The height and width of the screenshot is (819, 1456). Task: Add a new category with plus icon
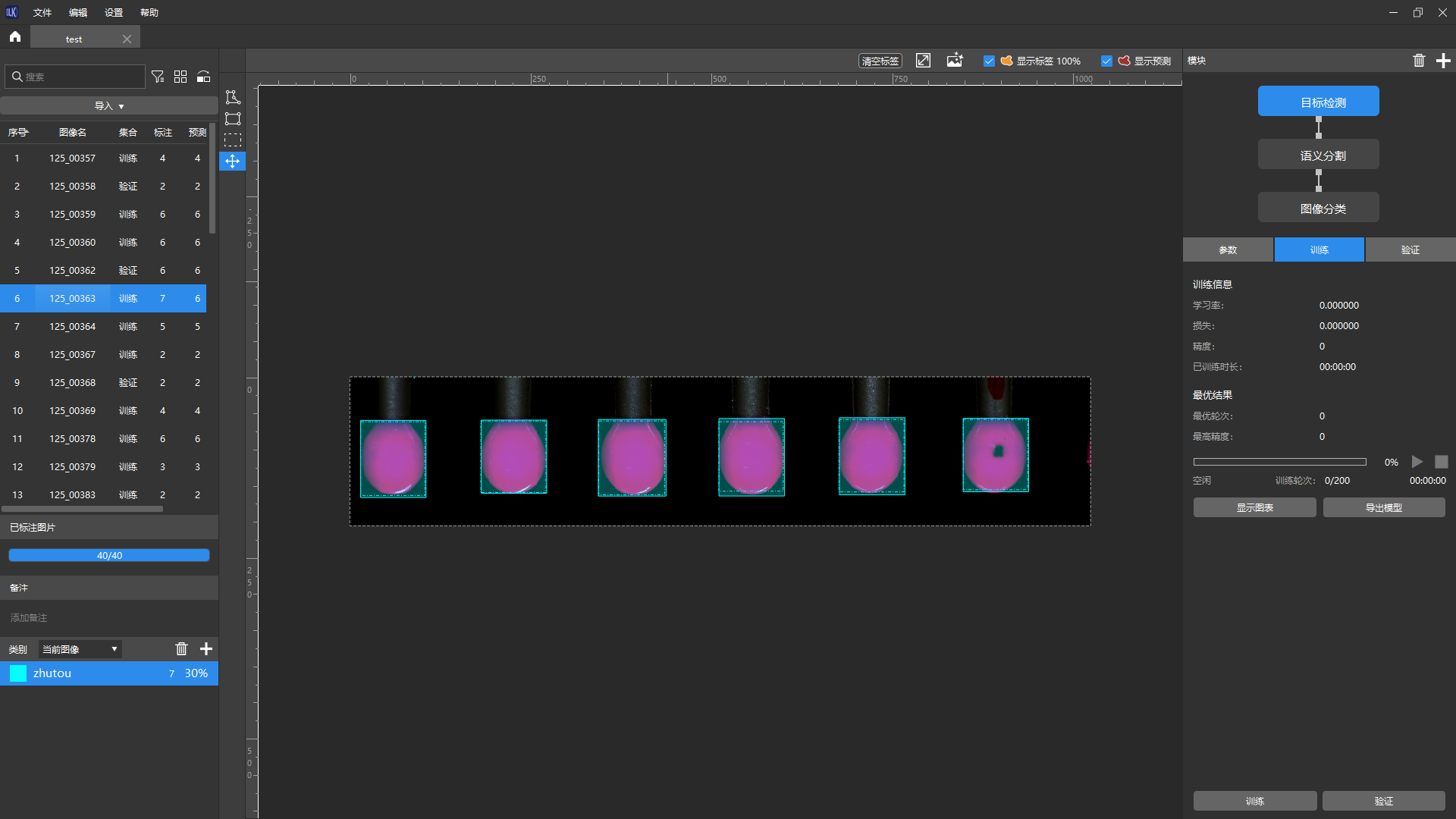pos(206,648)
